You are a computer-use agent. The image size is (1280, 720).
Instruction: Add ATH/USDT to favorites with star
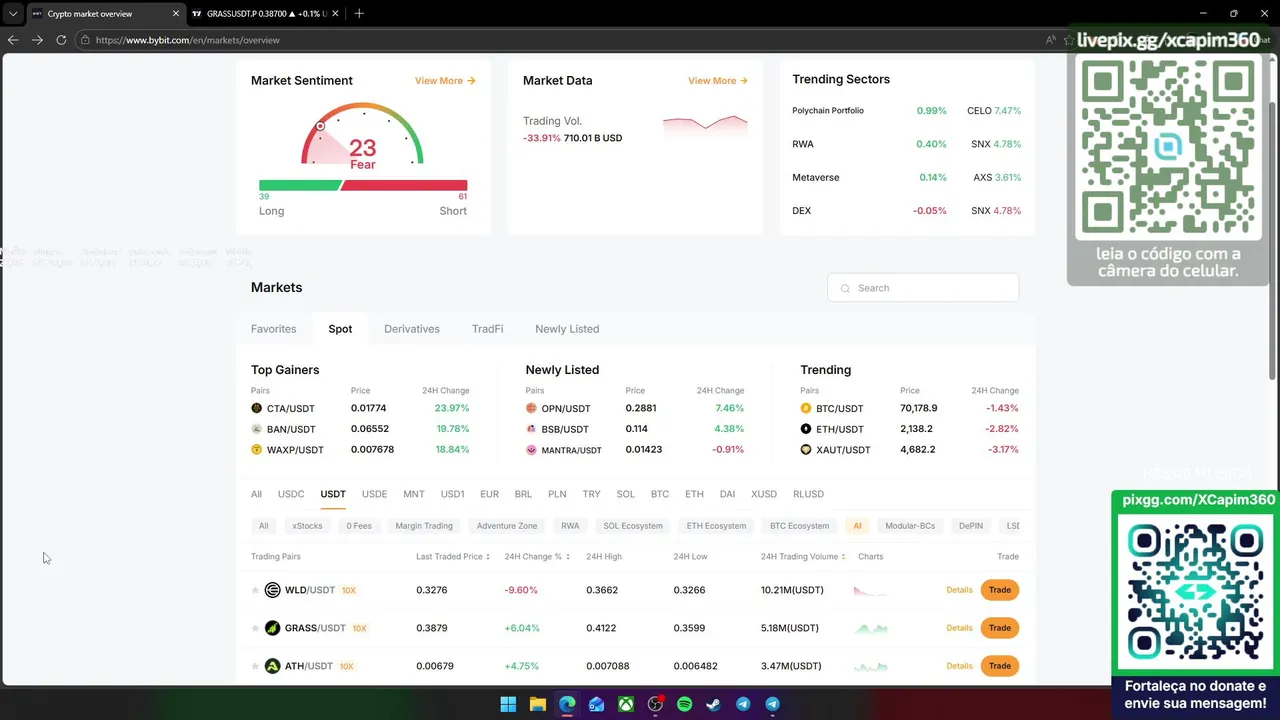(255, 666)
